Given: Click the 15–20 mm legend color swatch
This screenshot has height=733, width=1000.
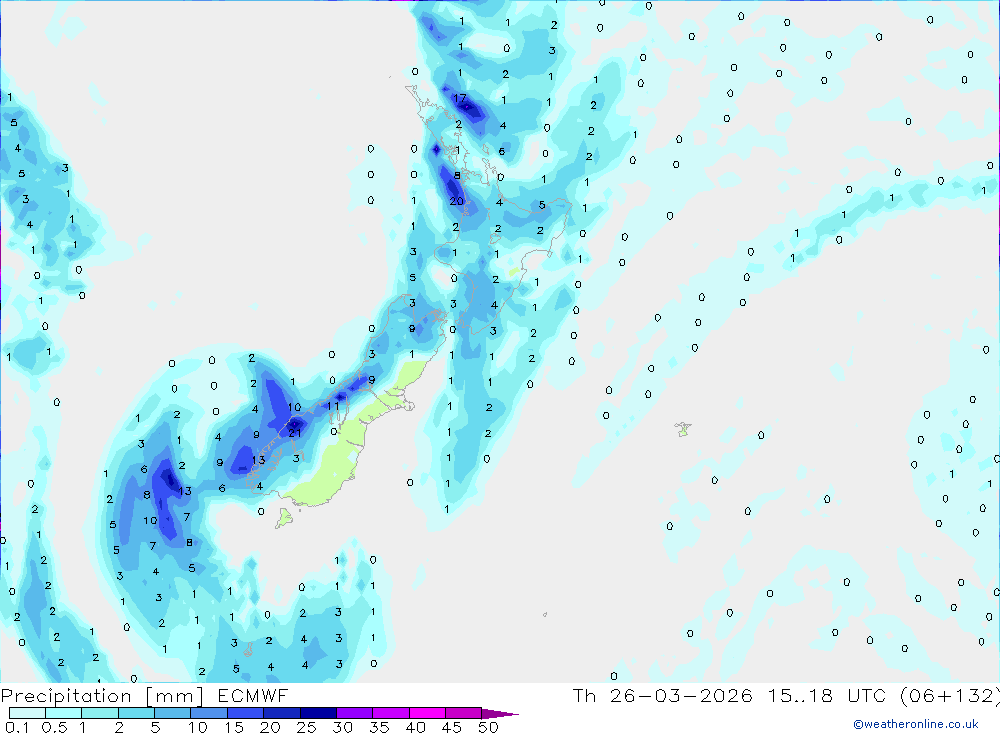Looking at the screenshot, I should [x=245, y=713].
